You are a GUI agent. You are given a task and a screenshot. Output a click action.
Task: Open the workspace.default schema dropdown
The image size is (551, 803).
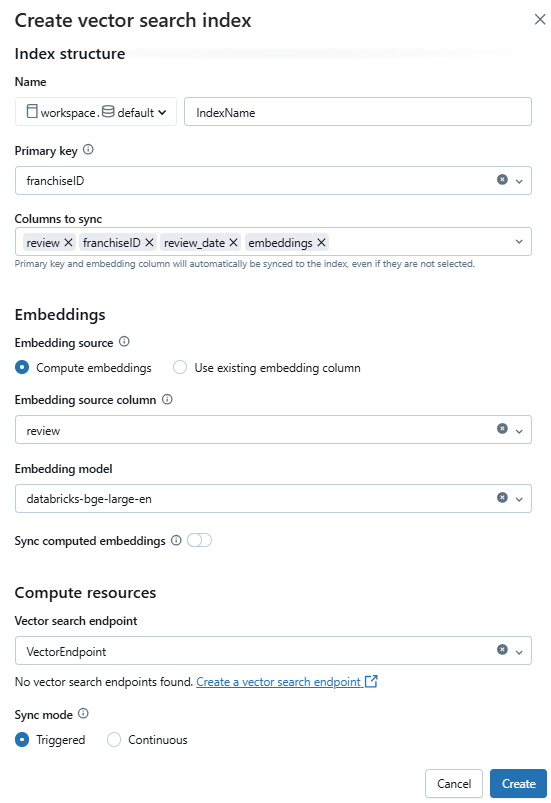coord(96,112)
